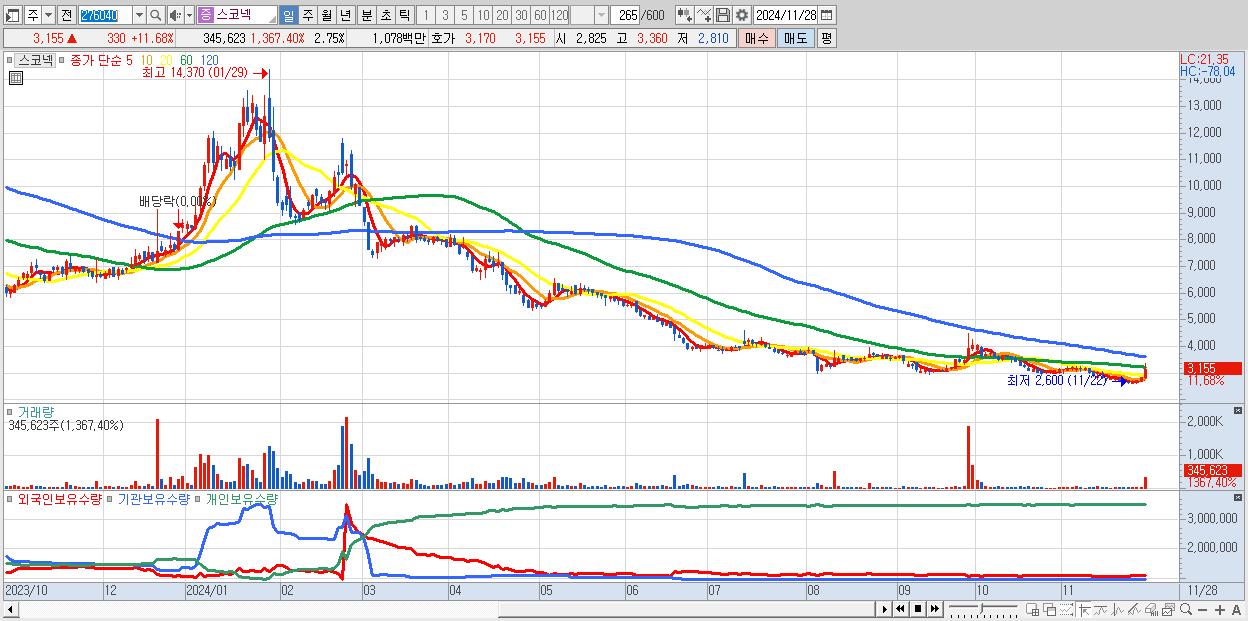Click the 120 moving average legend label
This screenshot has width=1248, height=621.
210,60
